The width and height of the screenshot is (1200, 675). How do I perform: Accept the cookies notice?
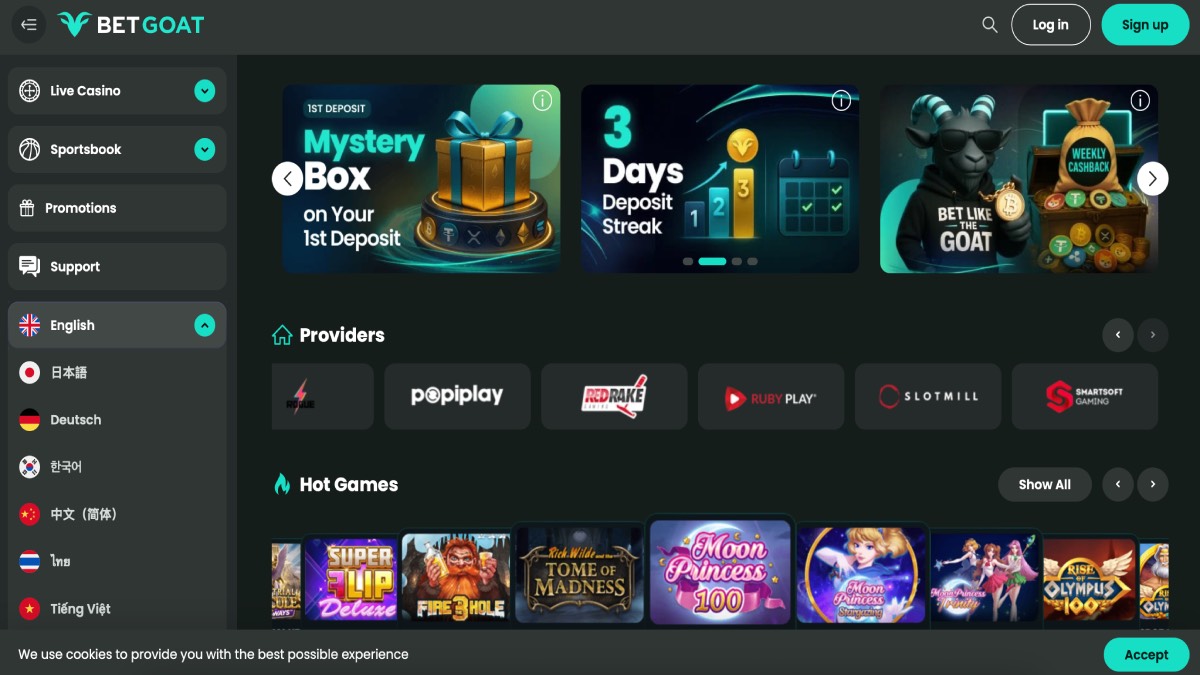click(1146, 655)
